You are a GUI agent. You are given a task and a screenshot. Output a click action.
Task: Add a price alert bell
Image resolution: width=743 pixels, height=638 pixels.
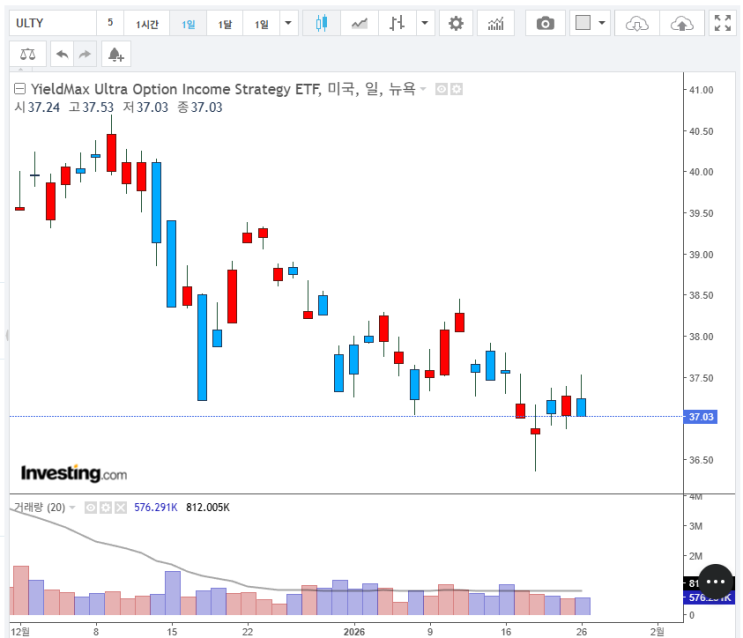point(116,54)
